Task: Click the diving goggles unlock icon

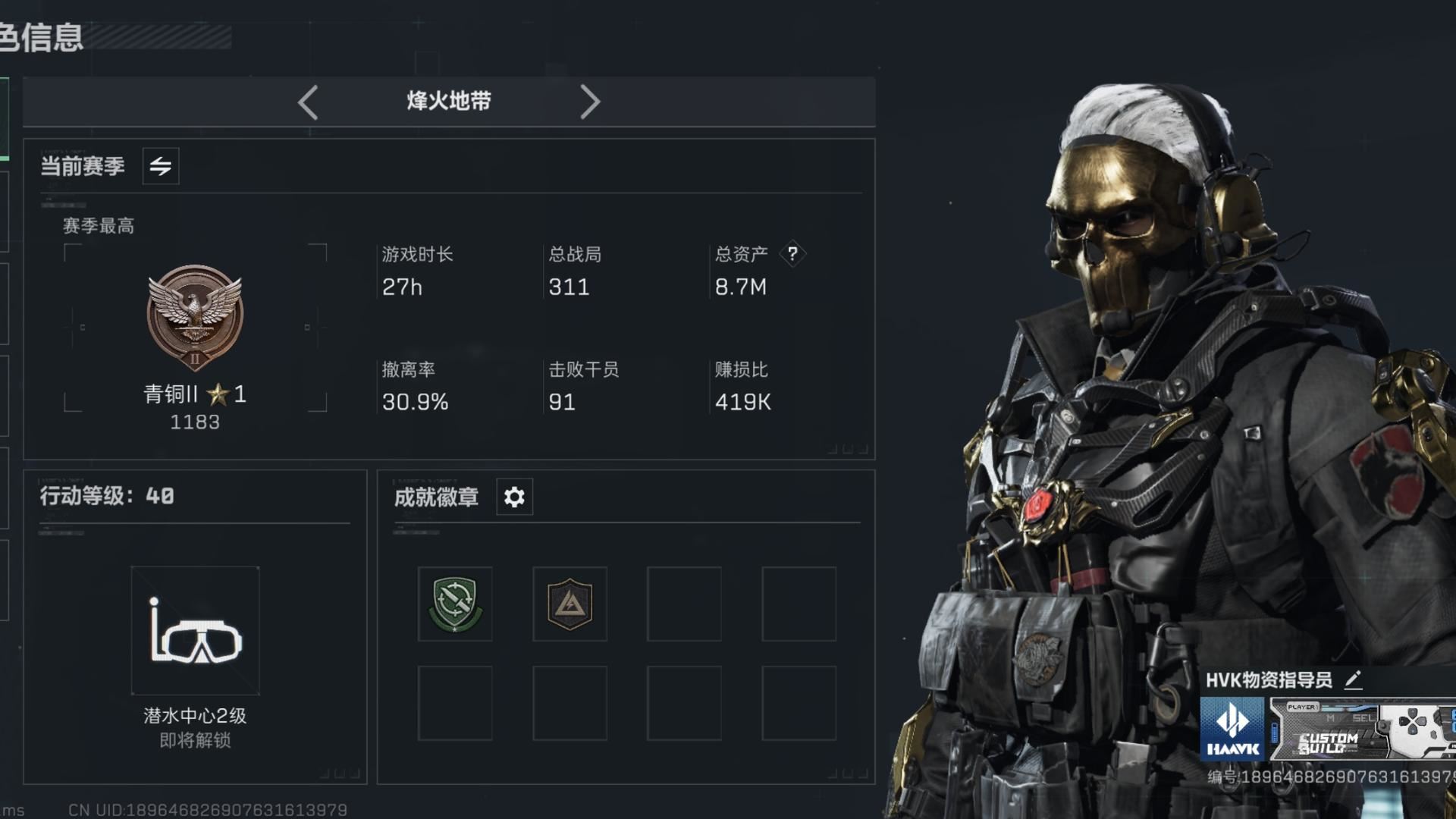Action: [196, 630]
